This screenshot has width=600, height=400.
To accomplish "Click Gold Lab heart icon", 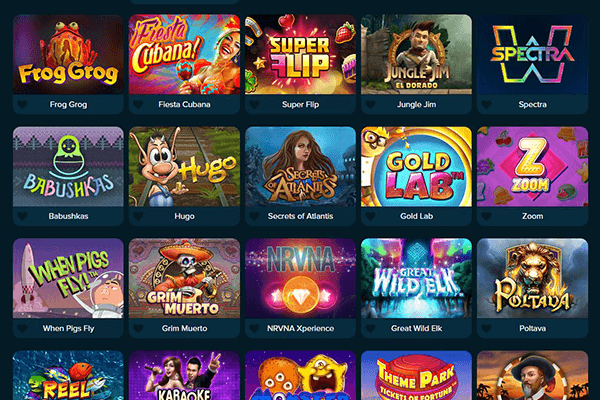I will coord(370,216).
